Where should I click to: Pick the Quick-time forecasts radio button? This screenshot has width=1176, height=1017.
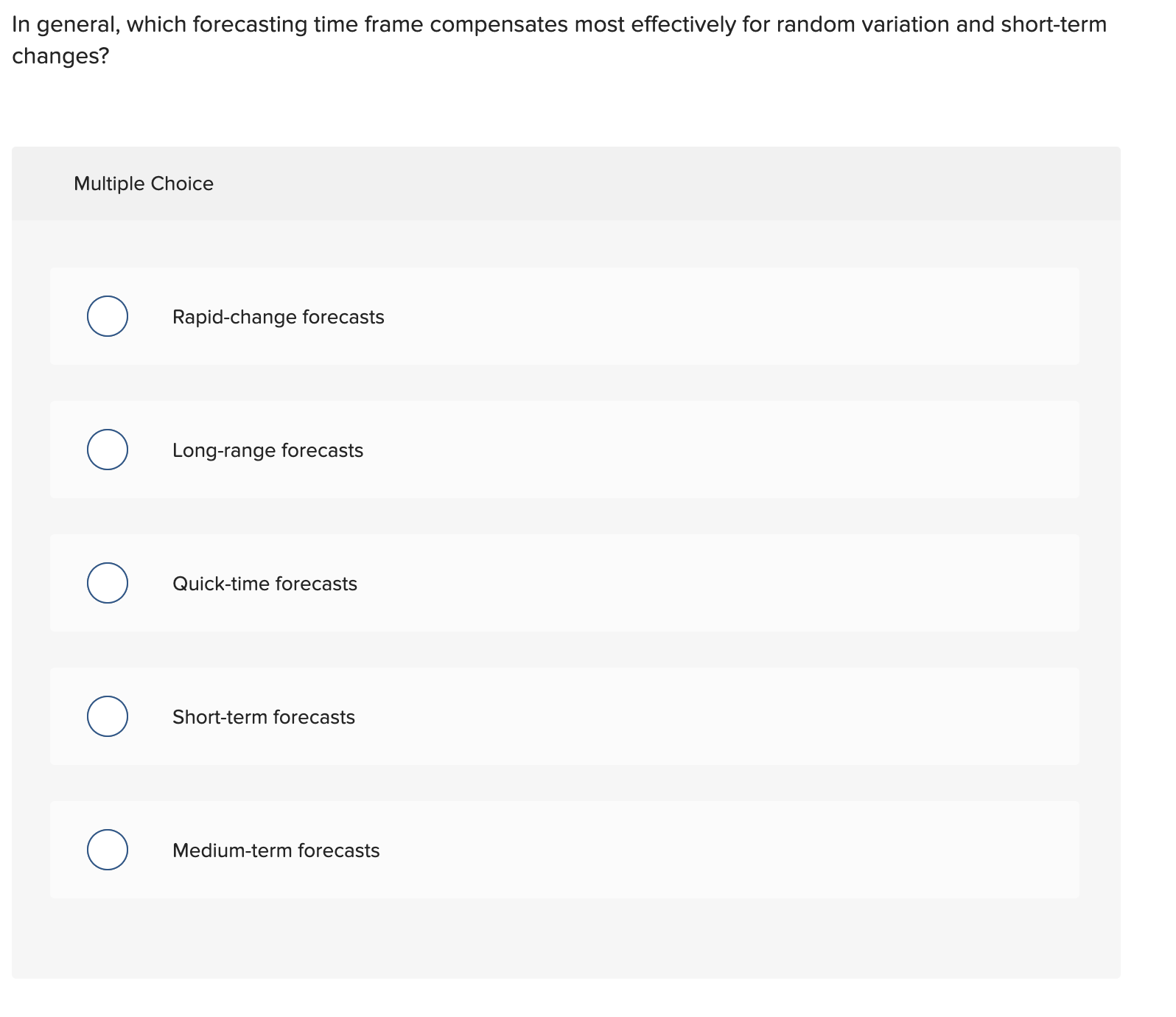108,583
